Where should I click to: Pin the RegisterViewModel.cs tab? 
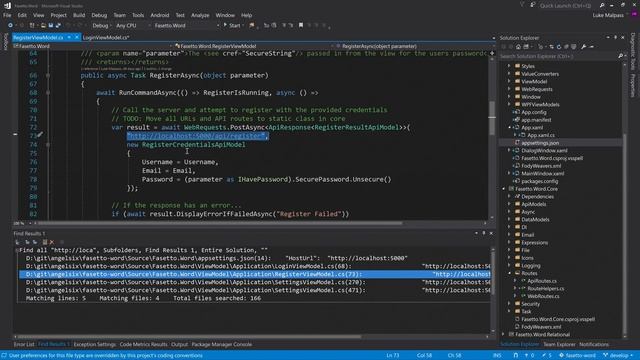(69, 37)
